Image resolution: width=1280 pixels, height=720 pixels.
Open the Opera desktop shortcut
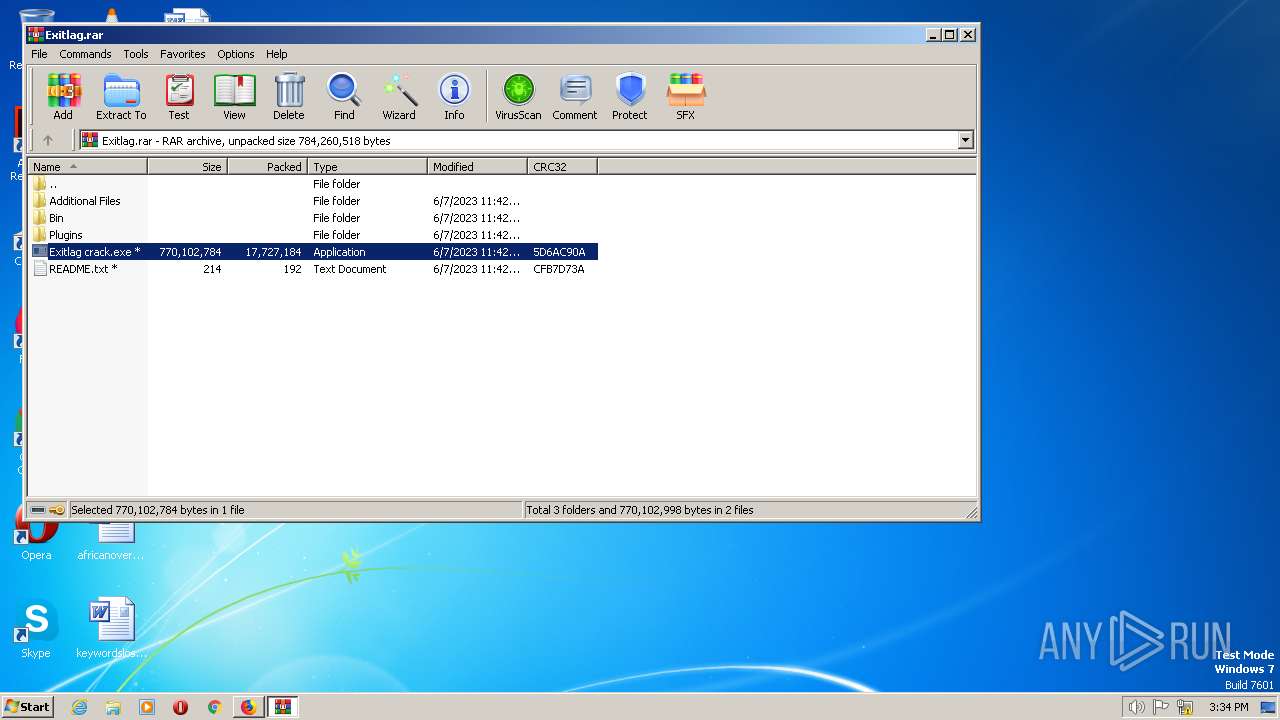pyautogui.click(x=36, y=540)
